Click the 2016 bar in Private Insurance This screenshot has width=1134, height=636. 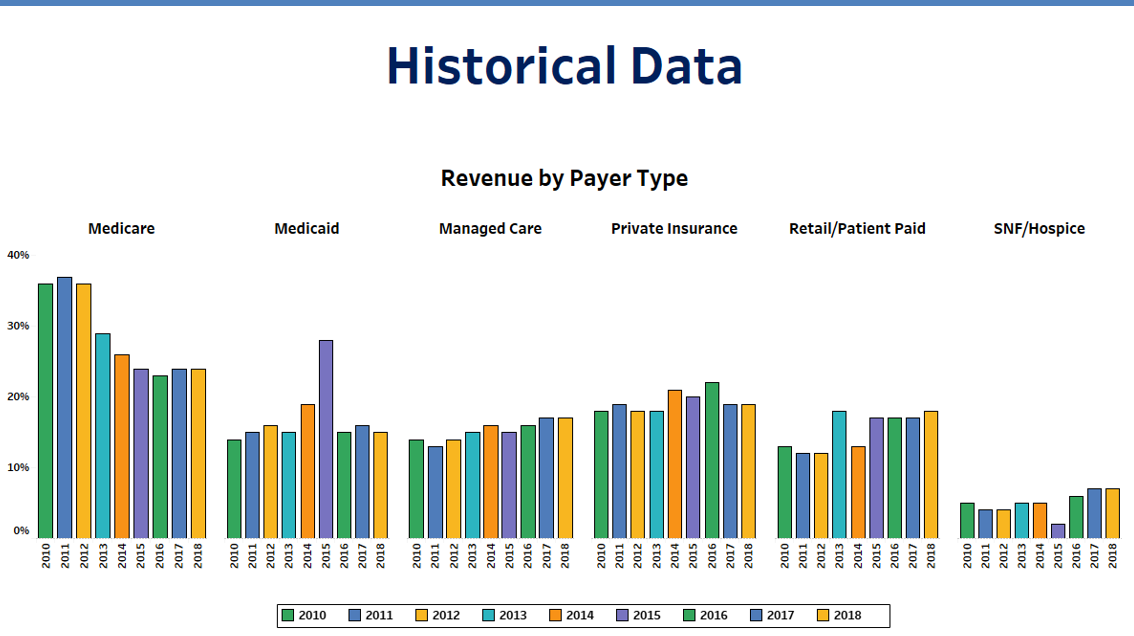click(x=711, y=460)
